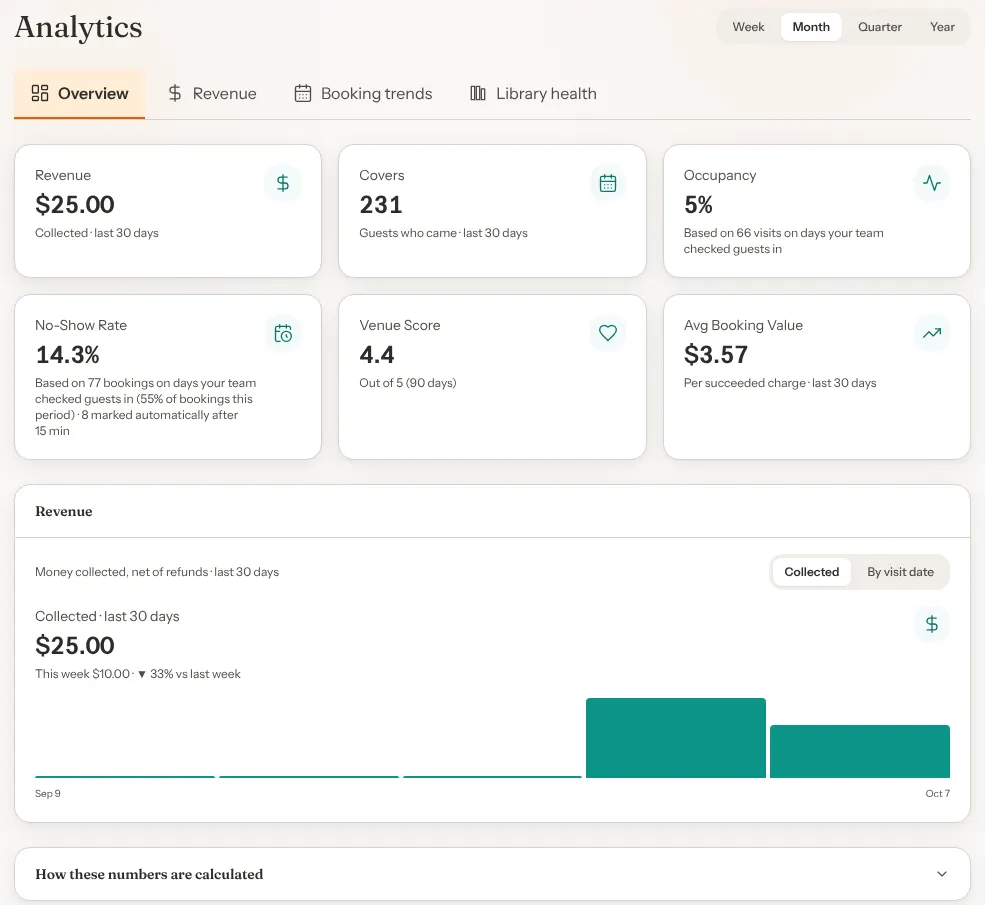Select the Year time range
Viewport: 985px width, 905px height.
942,27
